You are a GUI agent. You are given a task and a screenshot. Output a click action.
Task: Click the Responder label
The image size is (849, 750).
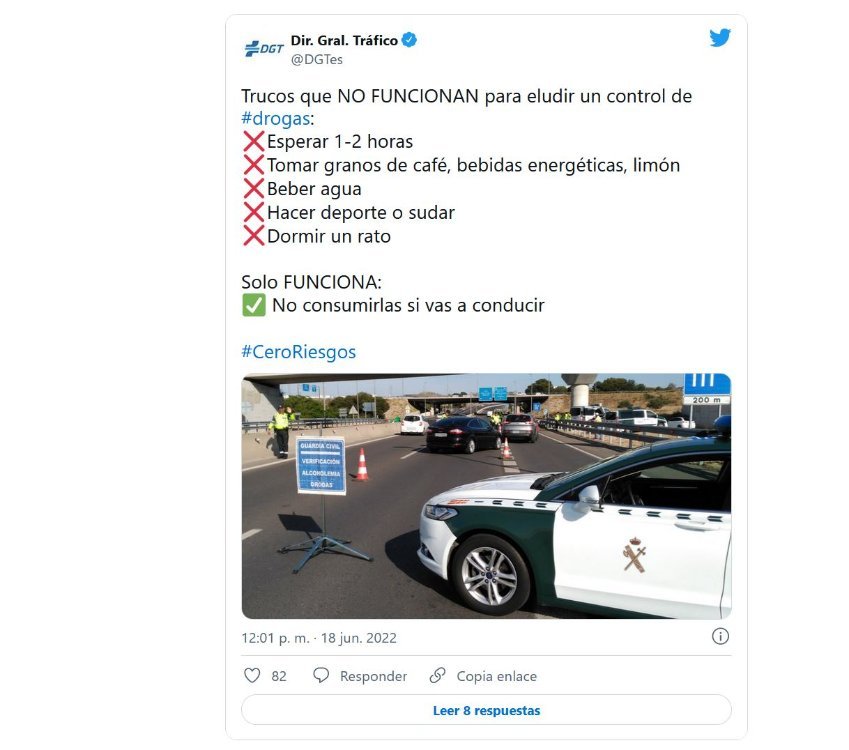(373, 676)
